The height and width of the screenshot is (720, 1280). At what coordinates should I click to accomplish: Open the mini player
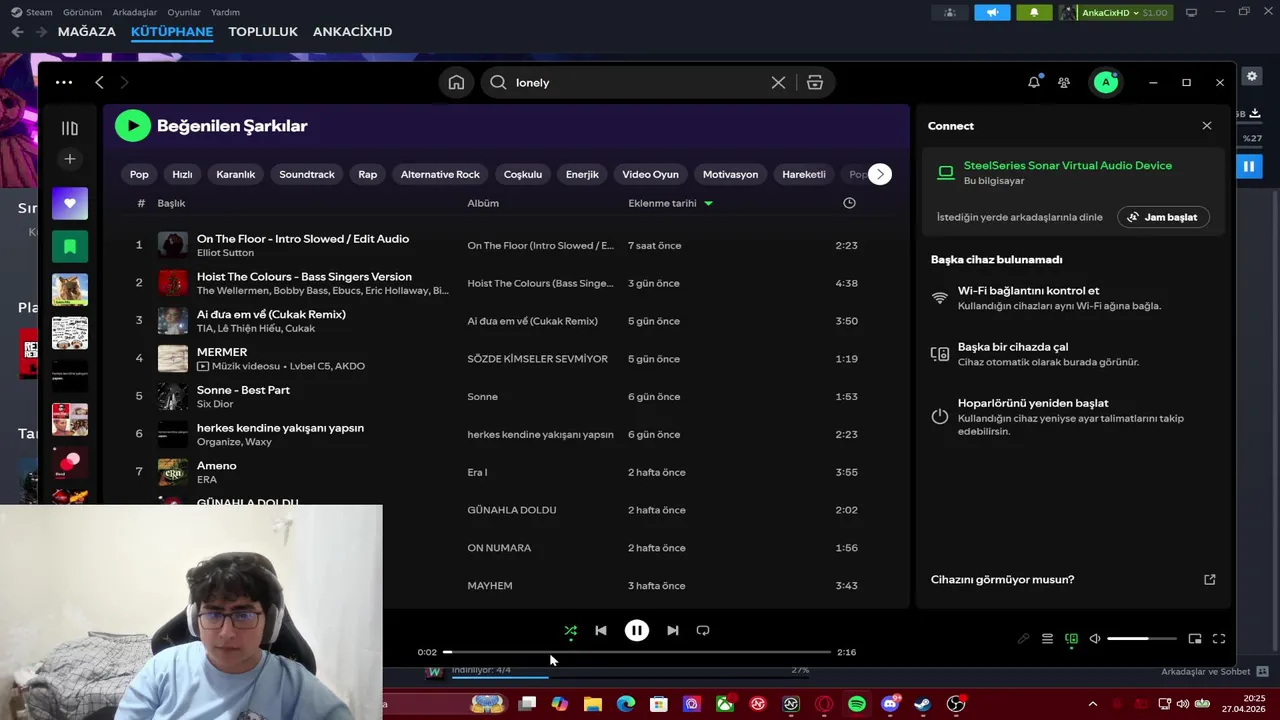point(1195,639)
